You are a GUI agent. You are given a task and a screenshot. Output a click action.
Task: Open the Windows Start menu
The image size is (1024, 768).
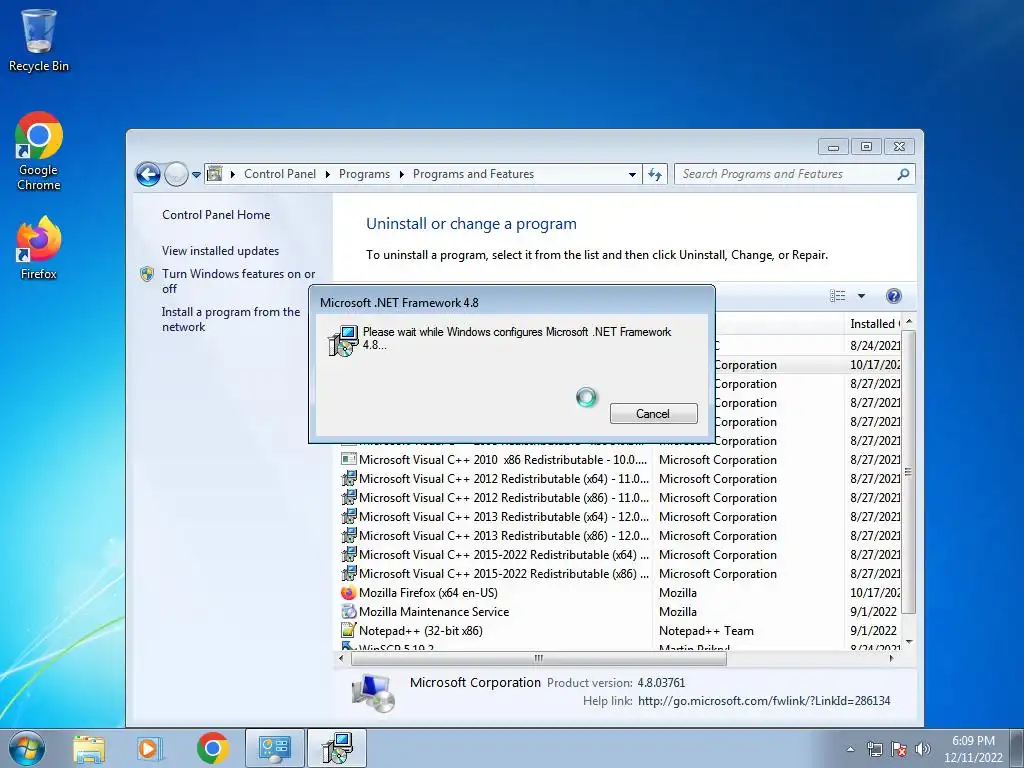tap(26, 748)
